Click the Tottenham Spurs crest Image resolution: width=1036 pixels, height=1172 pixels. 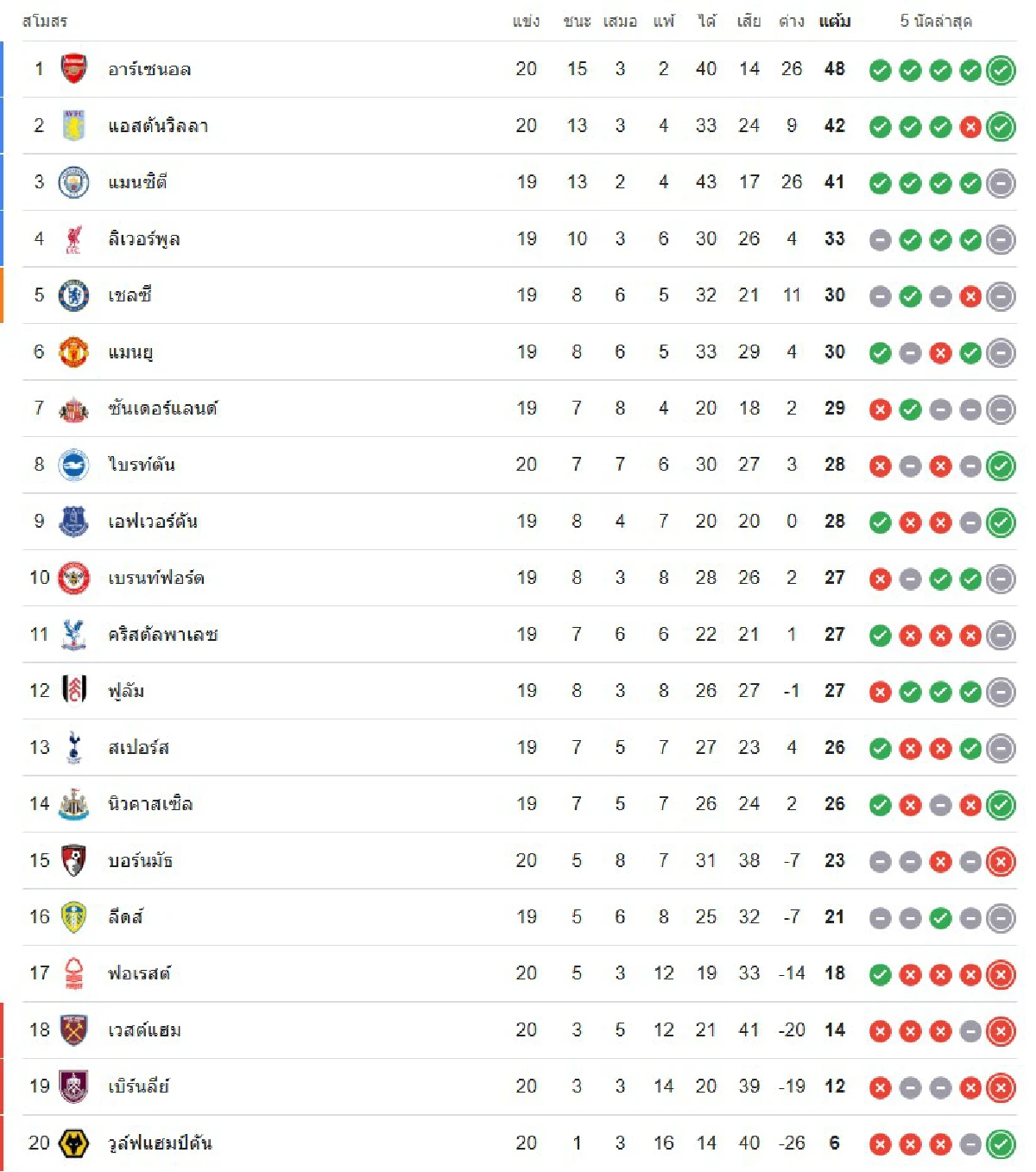73,748
